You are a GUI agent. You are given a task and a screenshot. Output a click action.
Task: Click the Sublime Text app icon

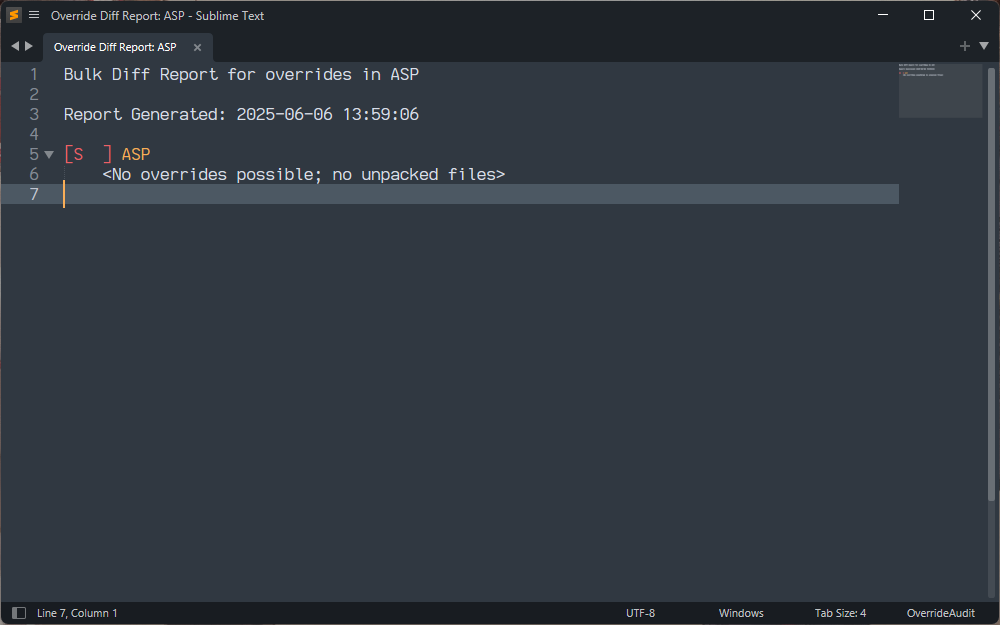tap(14, 15)
